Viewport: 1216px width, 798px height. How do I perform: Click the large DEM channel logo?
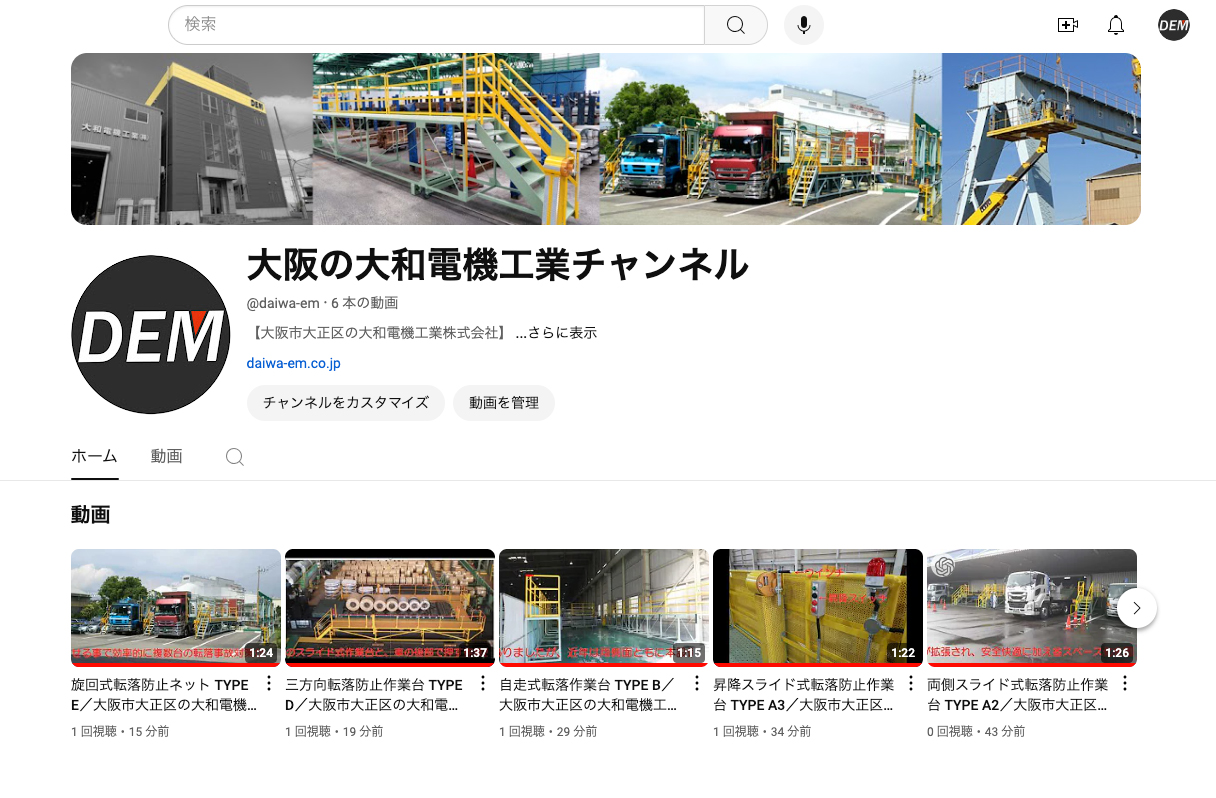click(151, 334)
